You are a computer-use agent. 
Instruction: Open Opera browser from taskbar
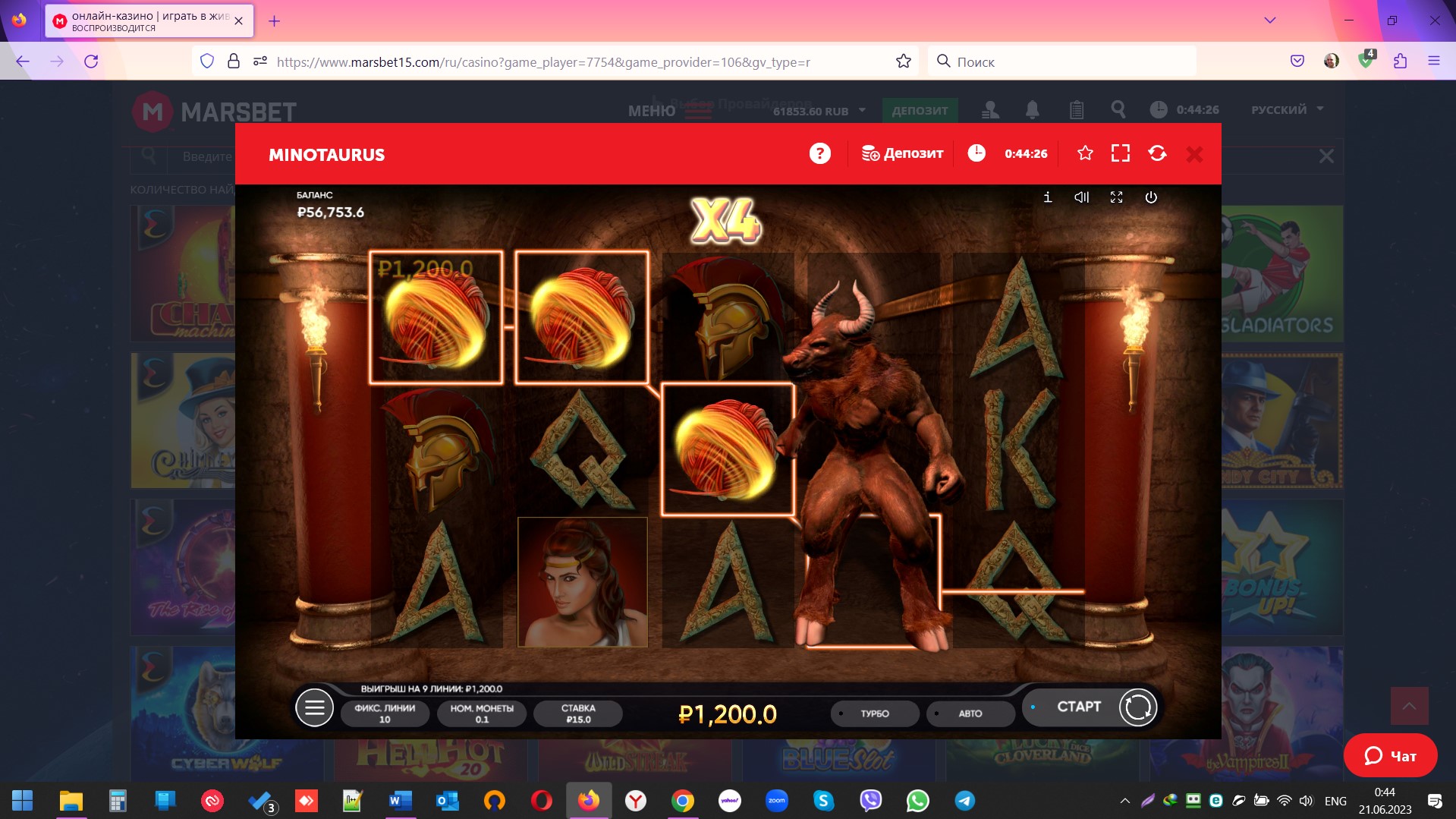pyautogui.click(x=541, y=801)
